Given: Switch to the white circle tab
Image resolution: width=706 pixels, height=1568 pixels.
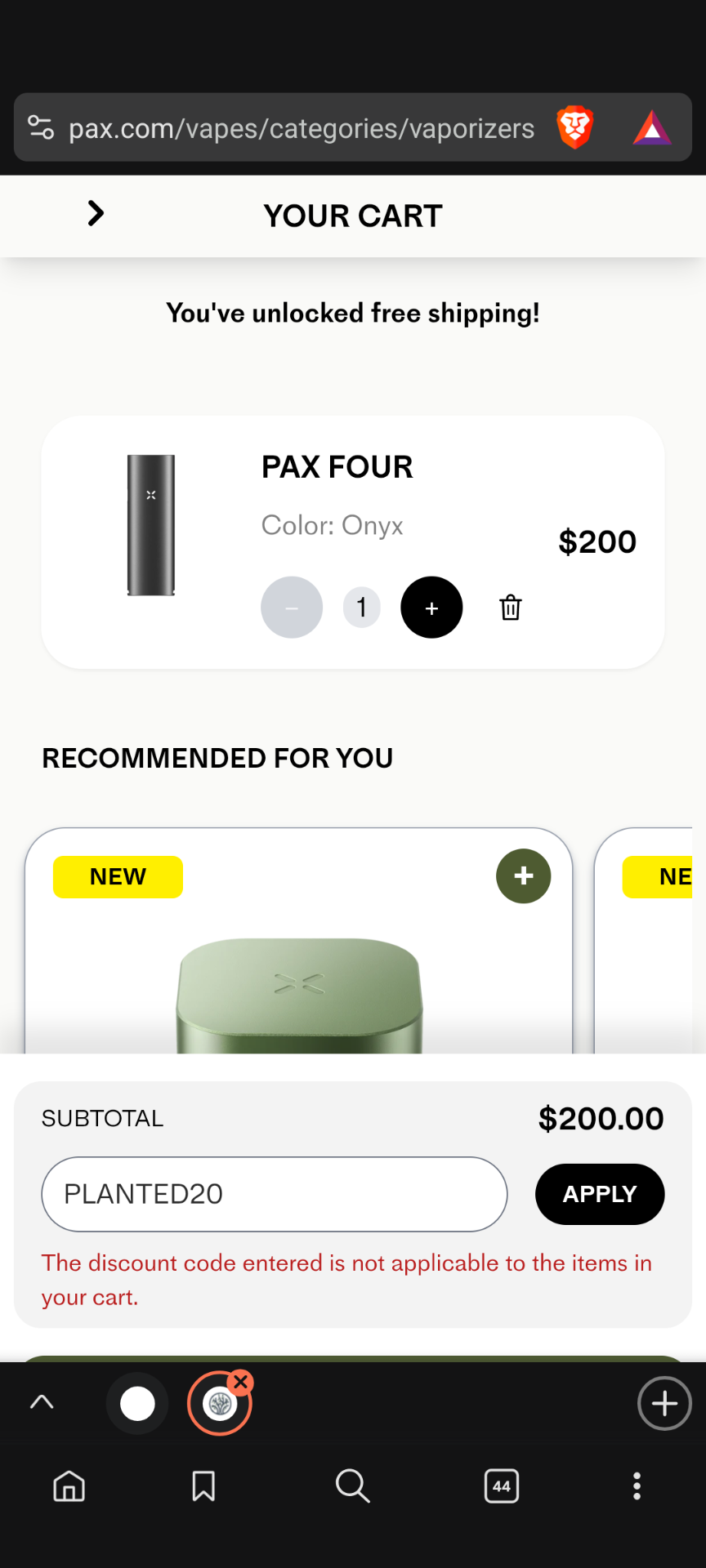Looking at the screenshot, I should [x=137, y=1404].
